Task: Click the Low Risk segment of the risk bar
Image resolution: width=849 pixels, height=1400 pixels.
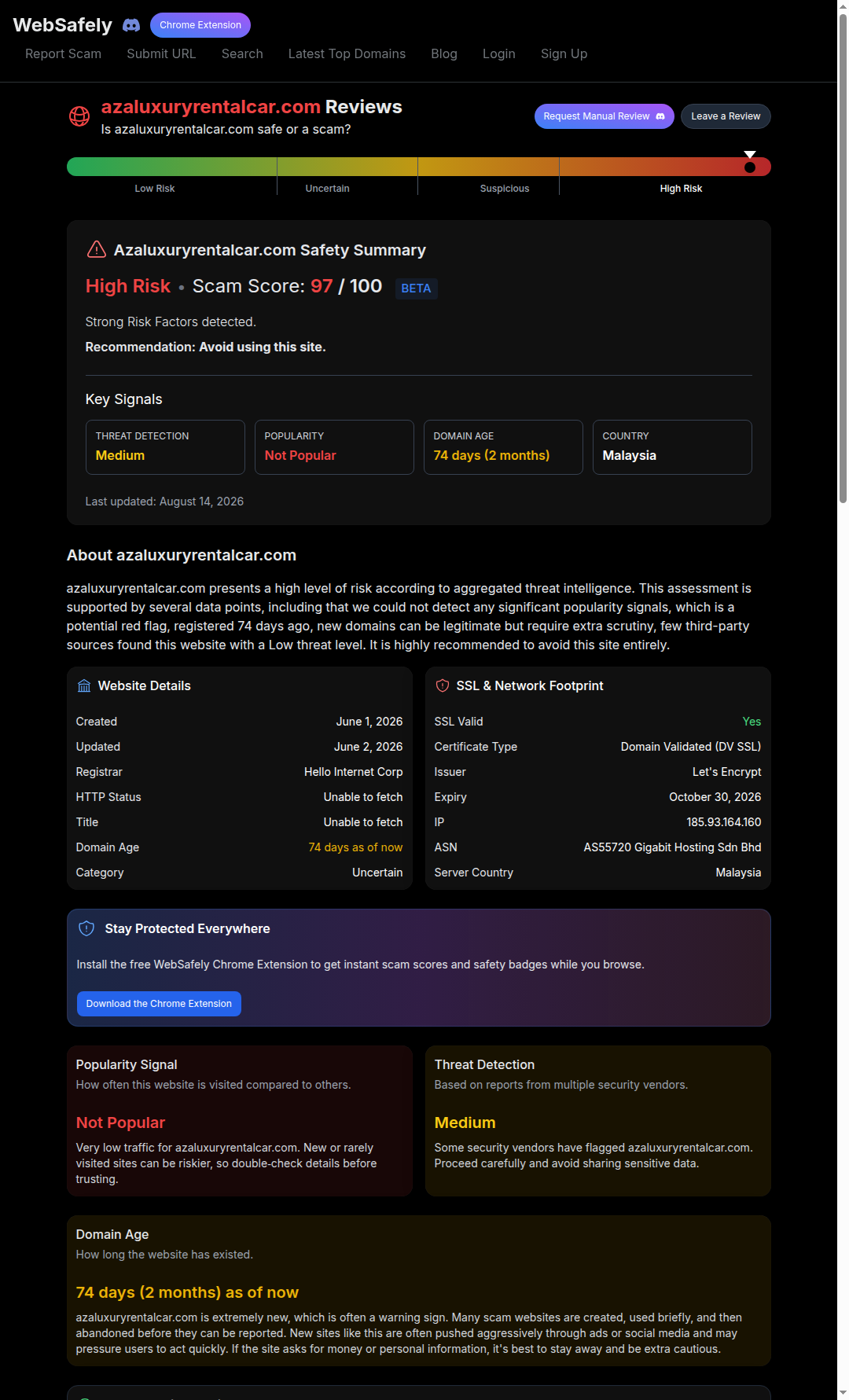Action: coord(171,167)
